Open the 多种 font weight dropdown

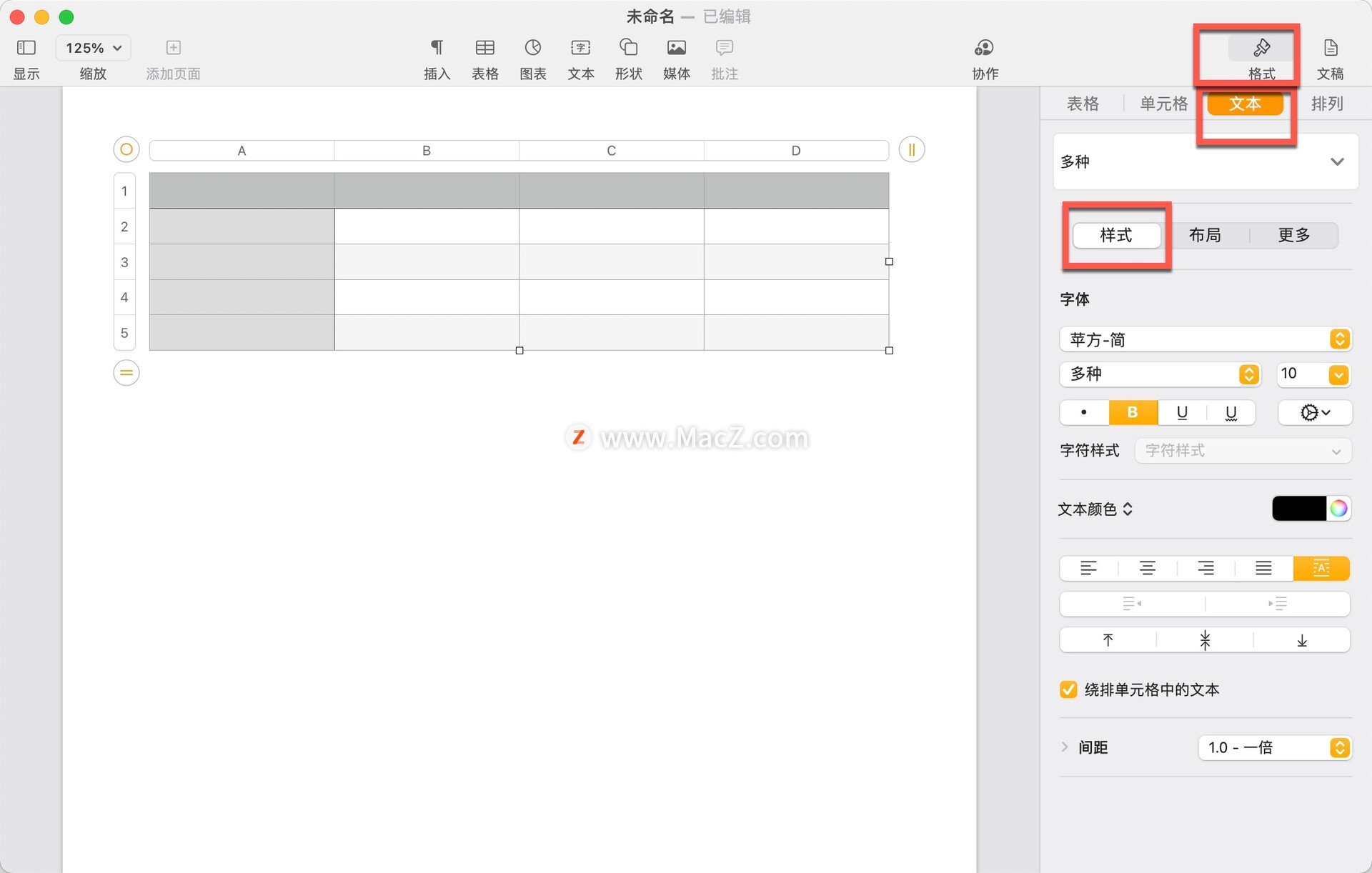[1160, 374]
